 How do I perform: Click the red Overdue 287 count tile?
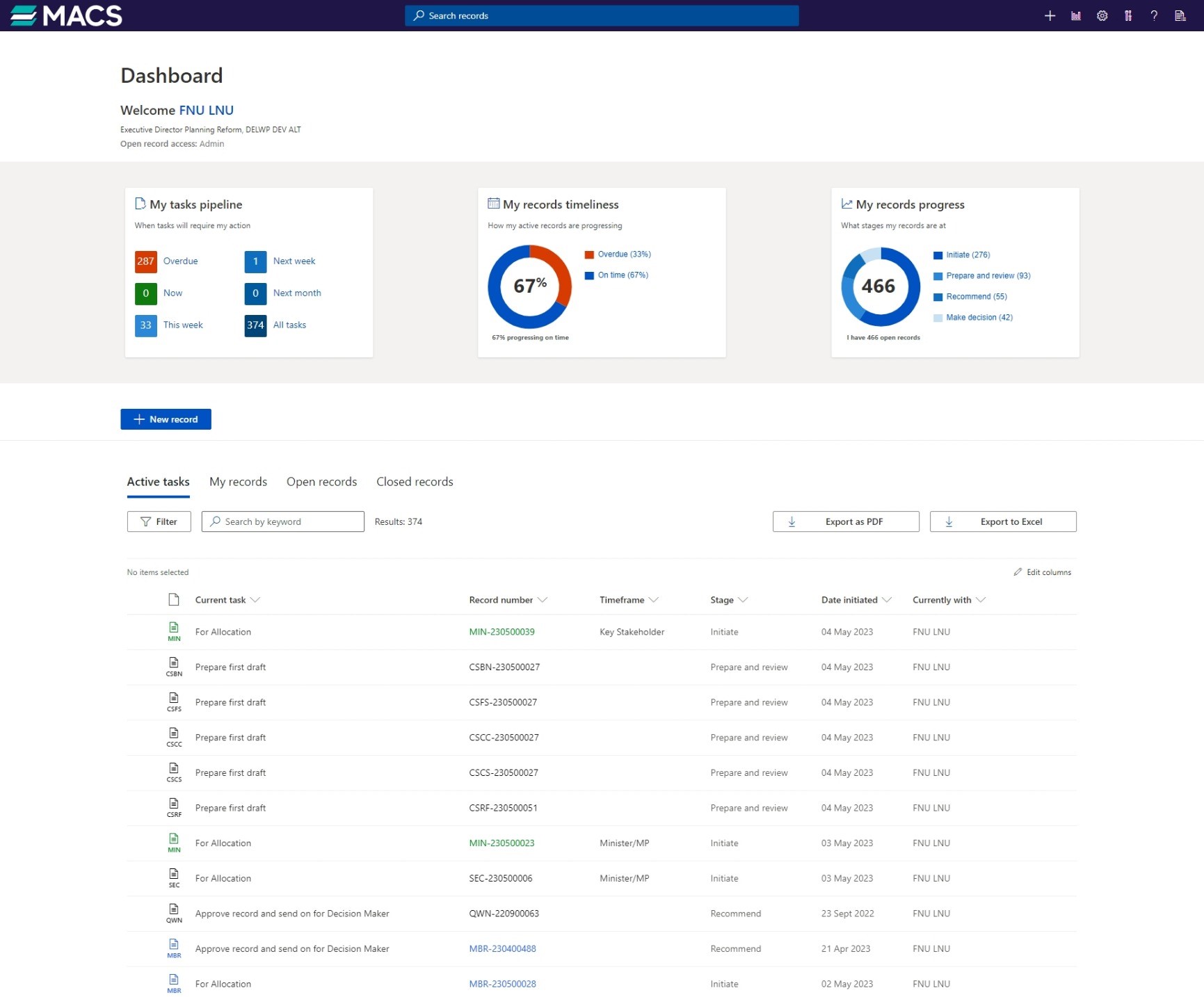(145, 261)
